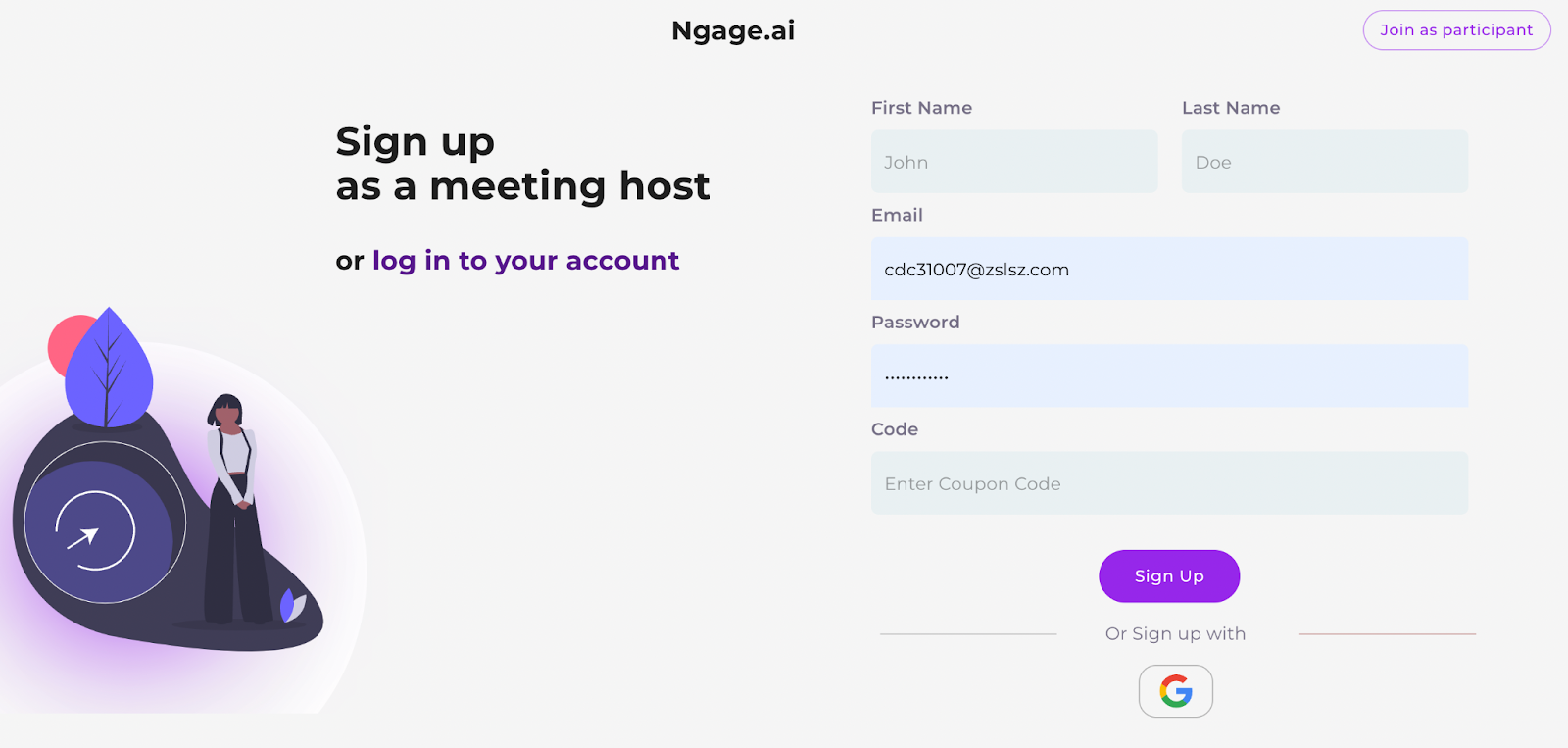Click the Password field with masked dots
This screenshot has height=748, width=1568.
(x=1169, y=375)
